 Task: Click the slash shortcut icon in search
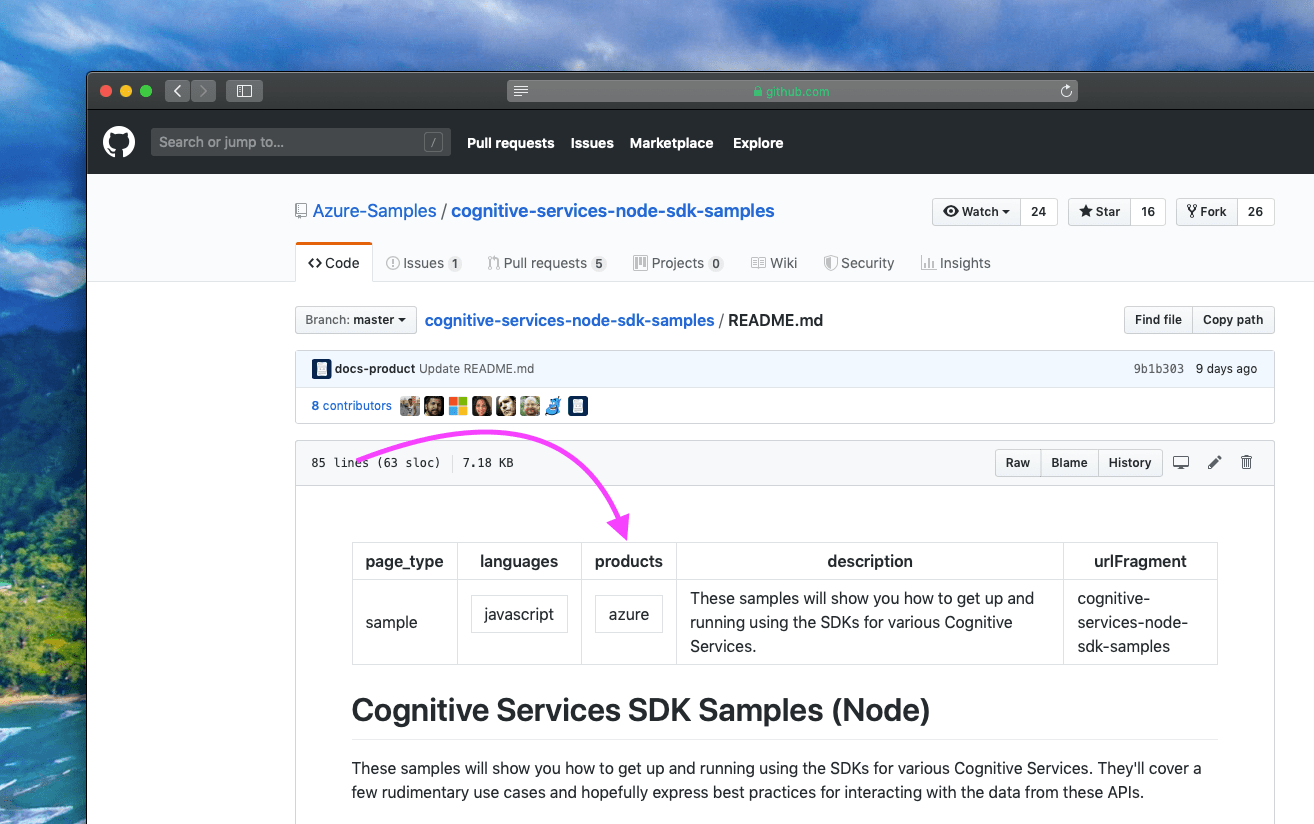(x=433, y=142)
